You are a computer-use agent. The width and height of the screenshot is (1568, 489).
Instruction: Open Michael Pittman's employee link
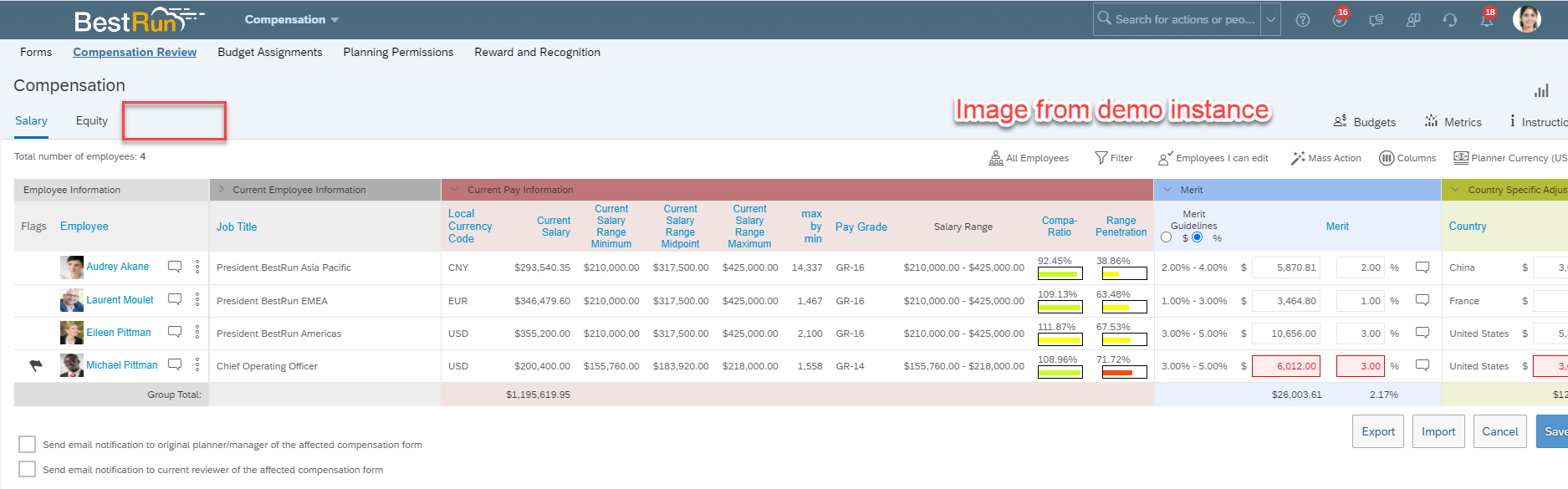click(x=122, y=364)
